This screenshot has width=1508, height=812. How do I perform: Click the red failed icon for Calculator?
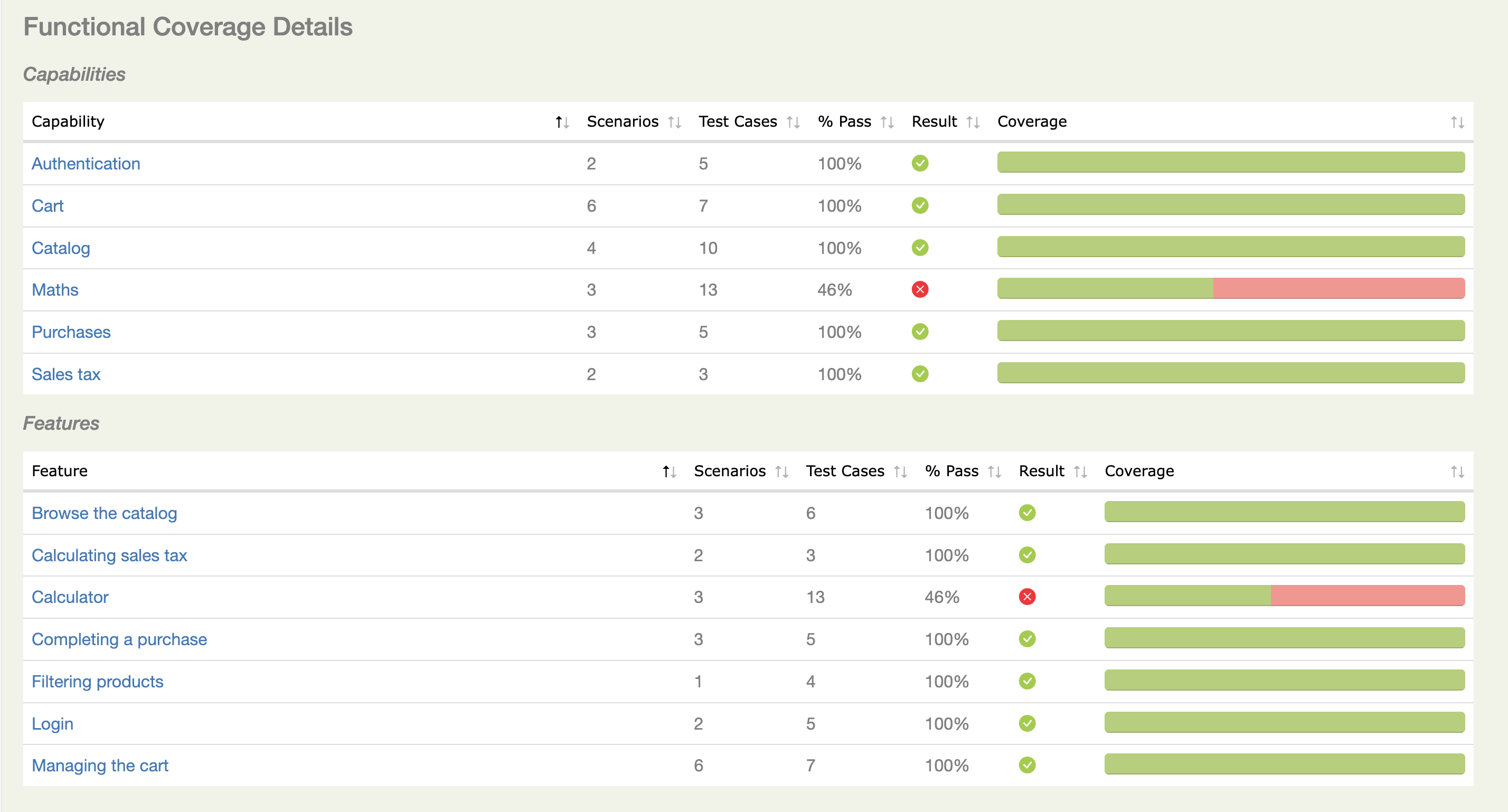point(1027,597)
